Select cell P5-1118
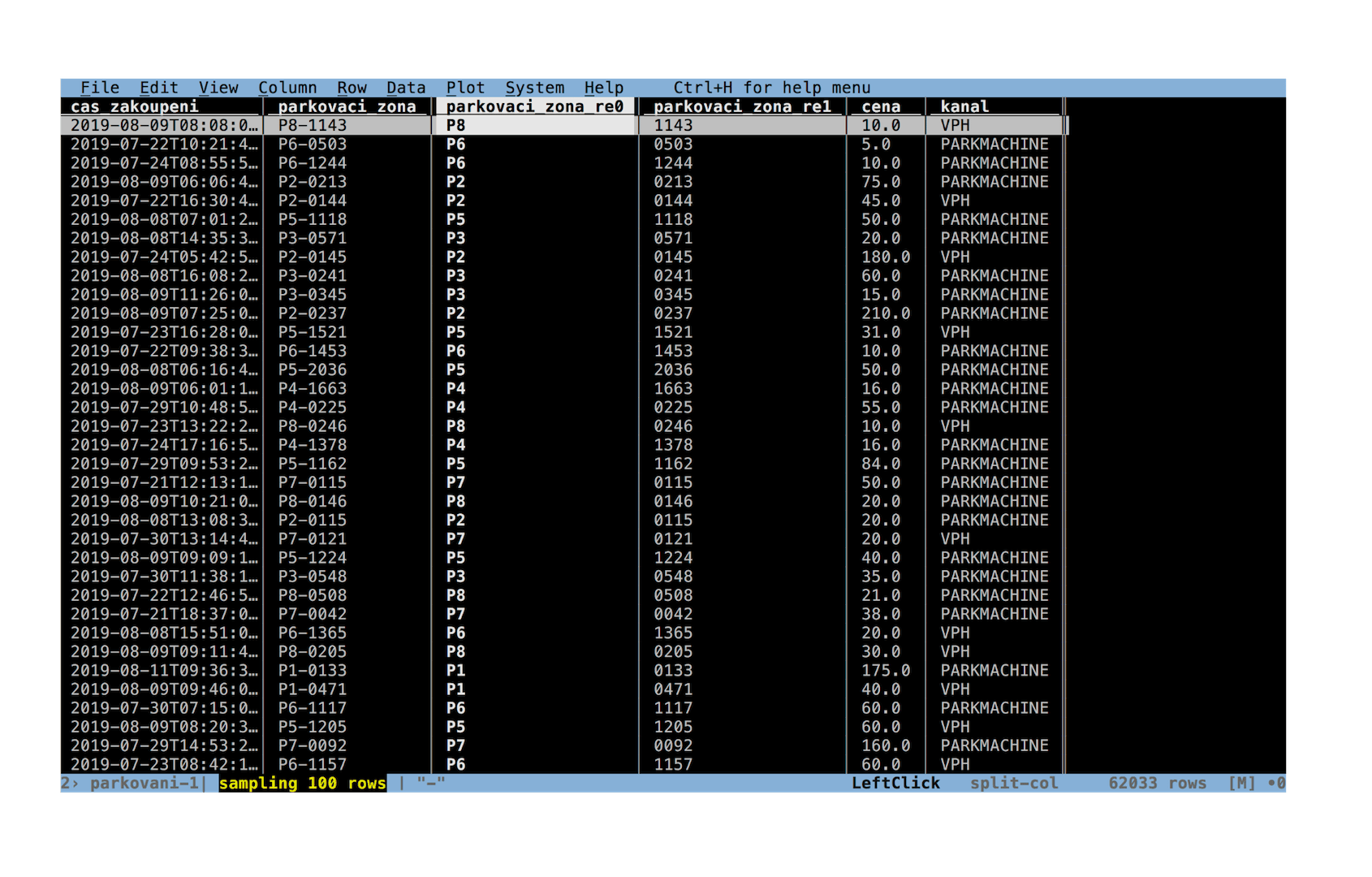 point(313,219)
